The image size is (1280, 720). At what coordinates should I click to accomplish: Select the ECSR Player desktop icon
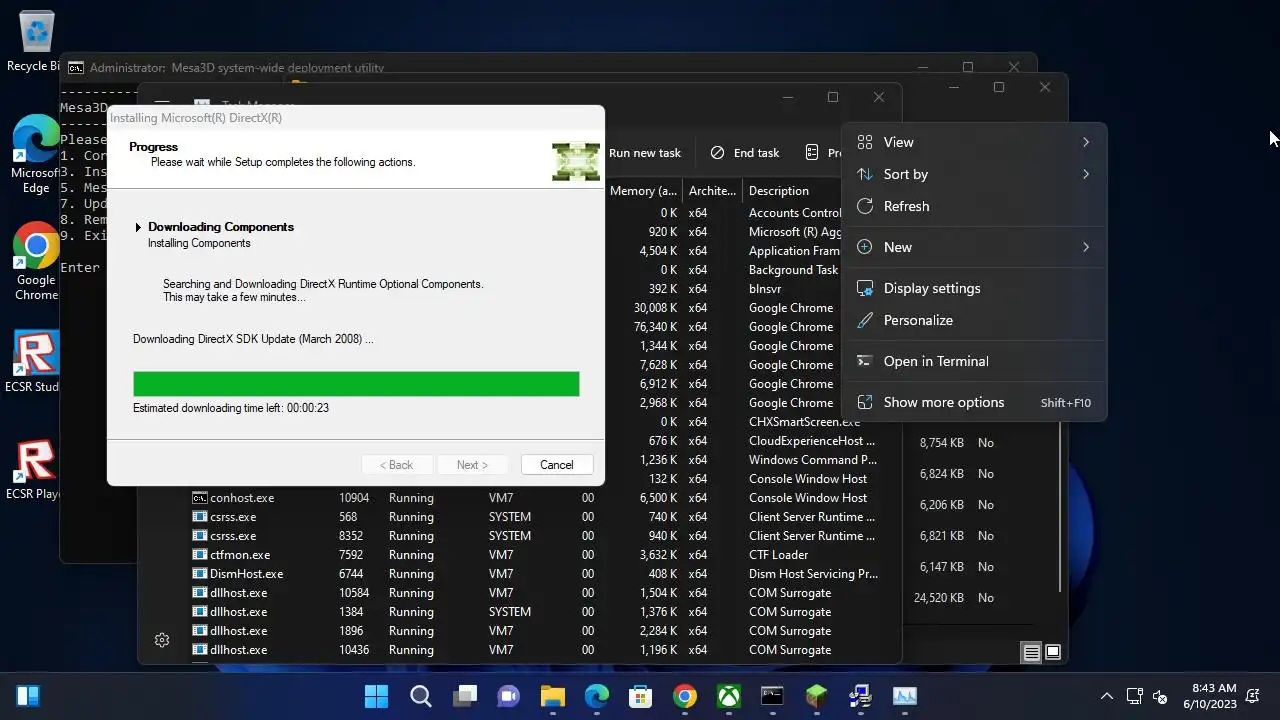point(36,468)
